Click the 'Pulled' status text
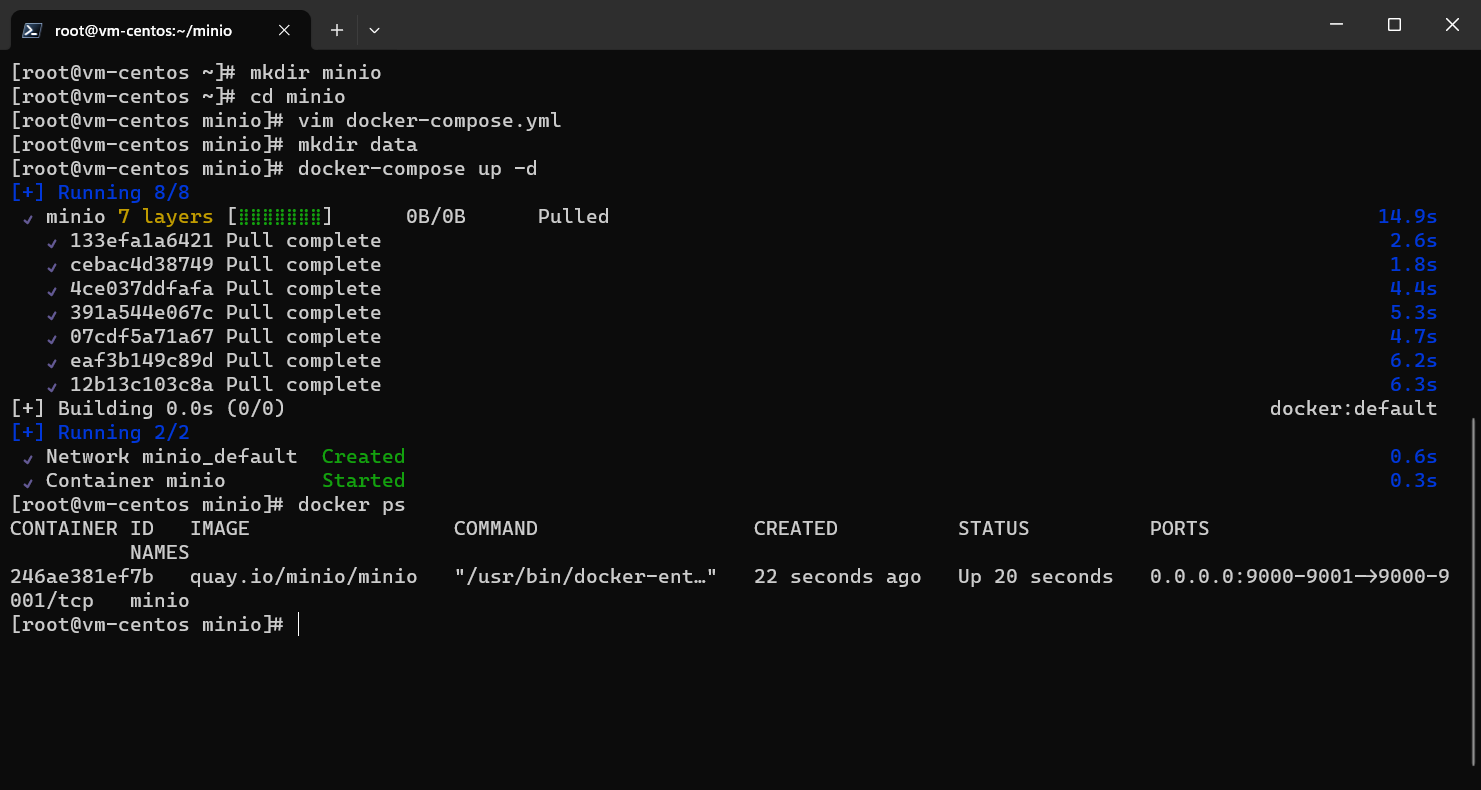The width and height of the screenshot is (1481, 790). [573, 217]
